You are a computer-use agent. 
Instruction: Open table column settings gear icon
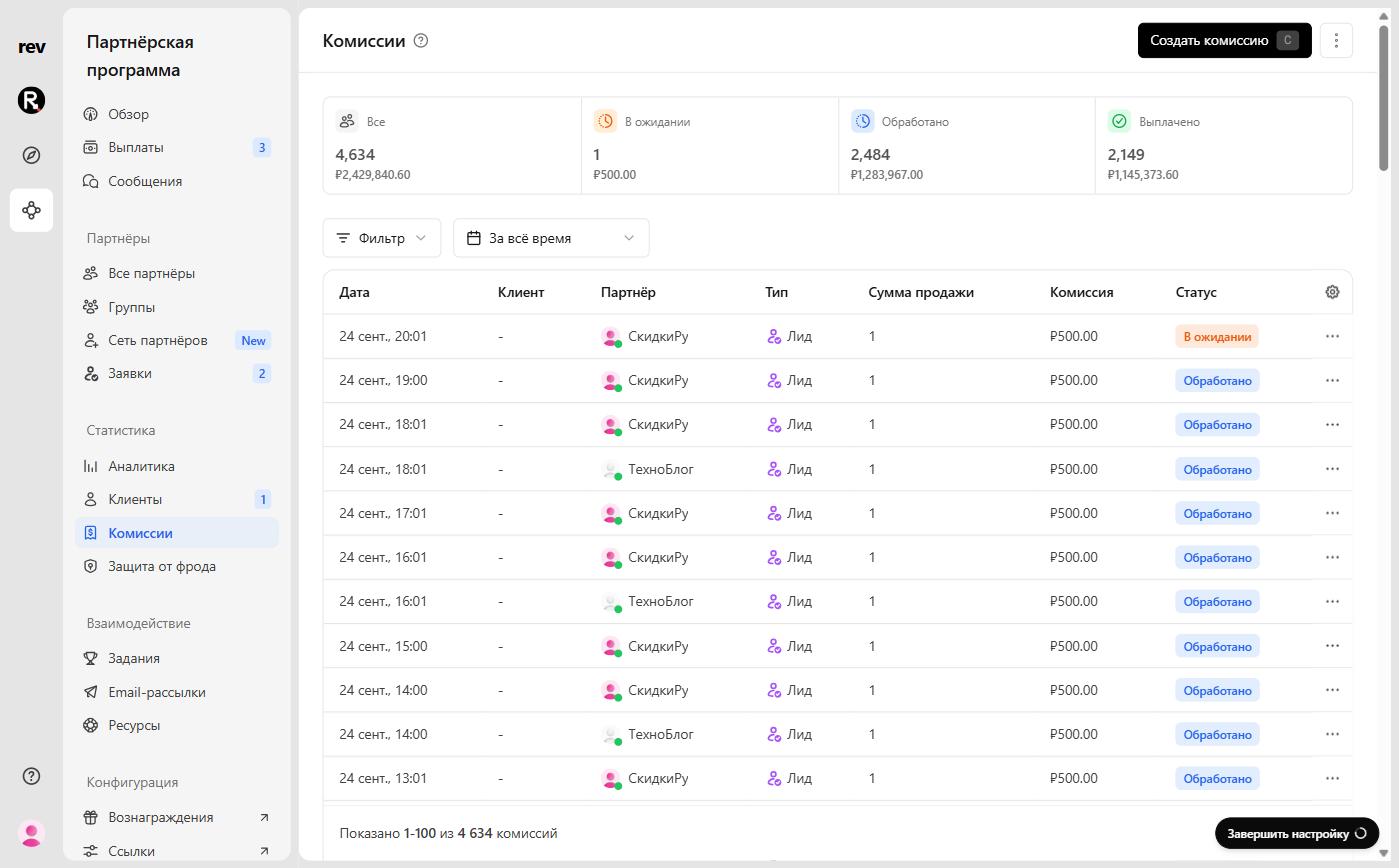pos(1332,292)
